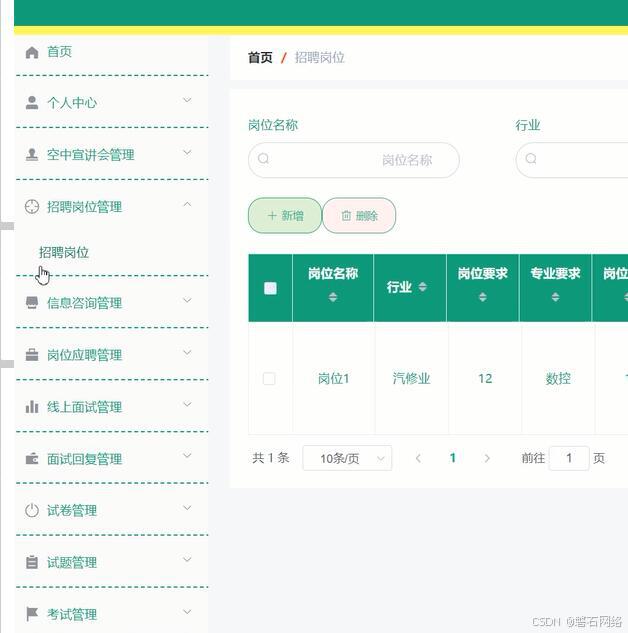This screenshot has height=633, width=628.
Task: Click 招聘岗位 breadcrumb text
Action: (320, 58)
